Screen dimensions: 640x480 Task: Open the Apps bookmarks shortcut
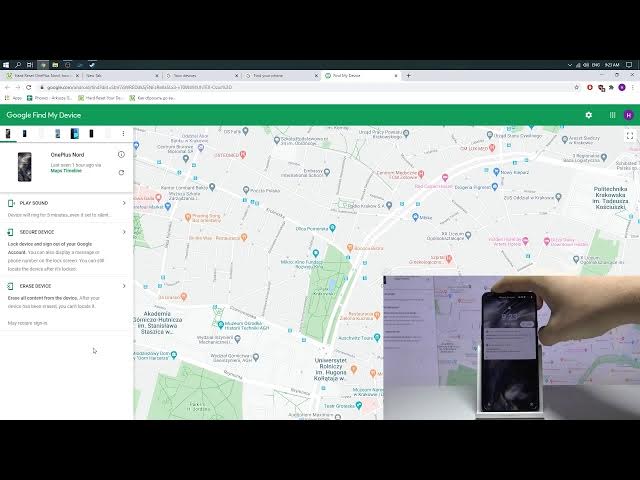click(13, 98)
